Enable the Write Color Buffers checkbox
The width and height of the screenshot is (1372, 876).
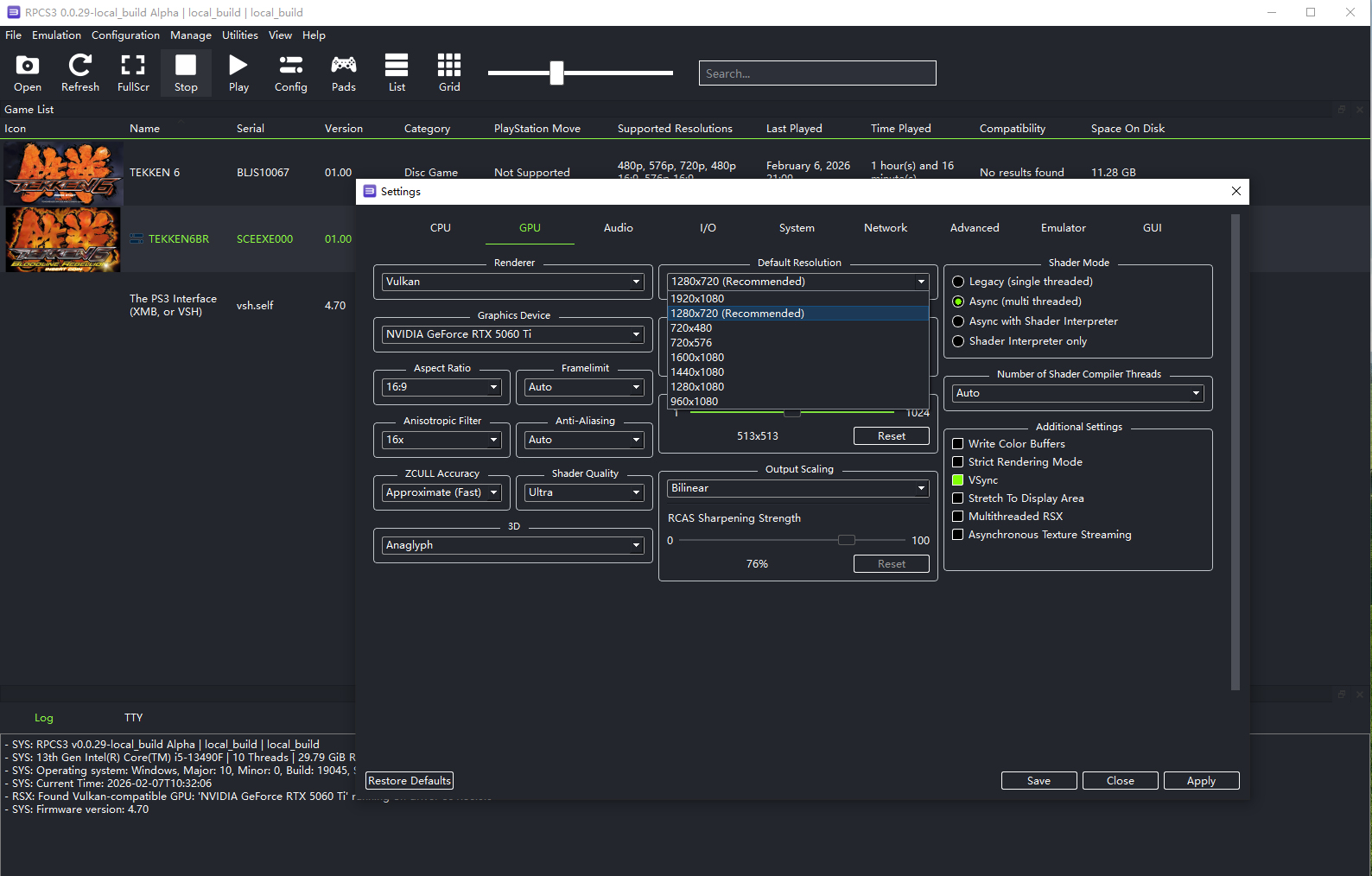click(957, 444)
